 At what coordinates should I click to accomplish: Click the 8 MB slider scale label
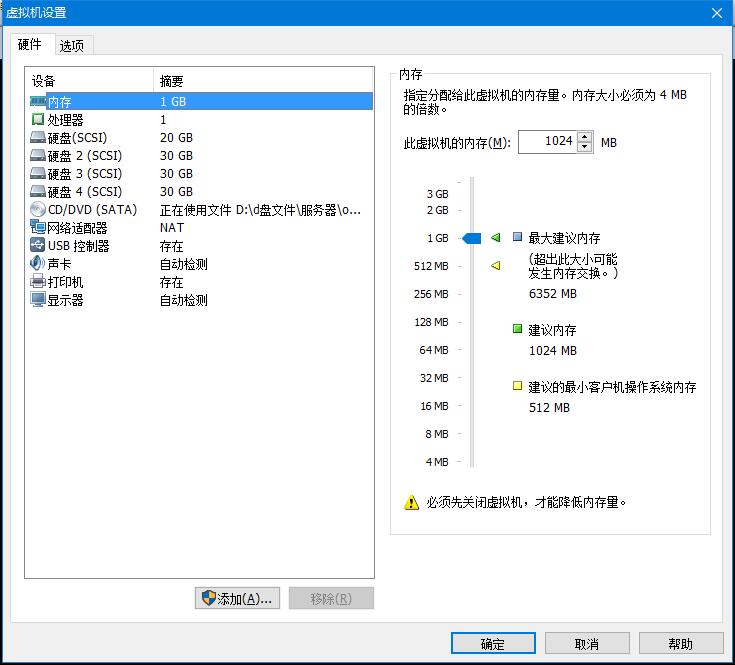coord(437,434)
